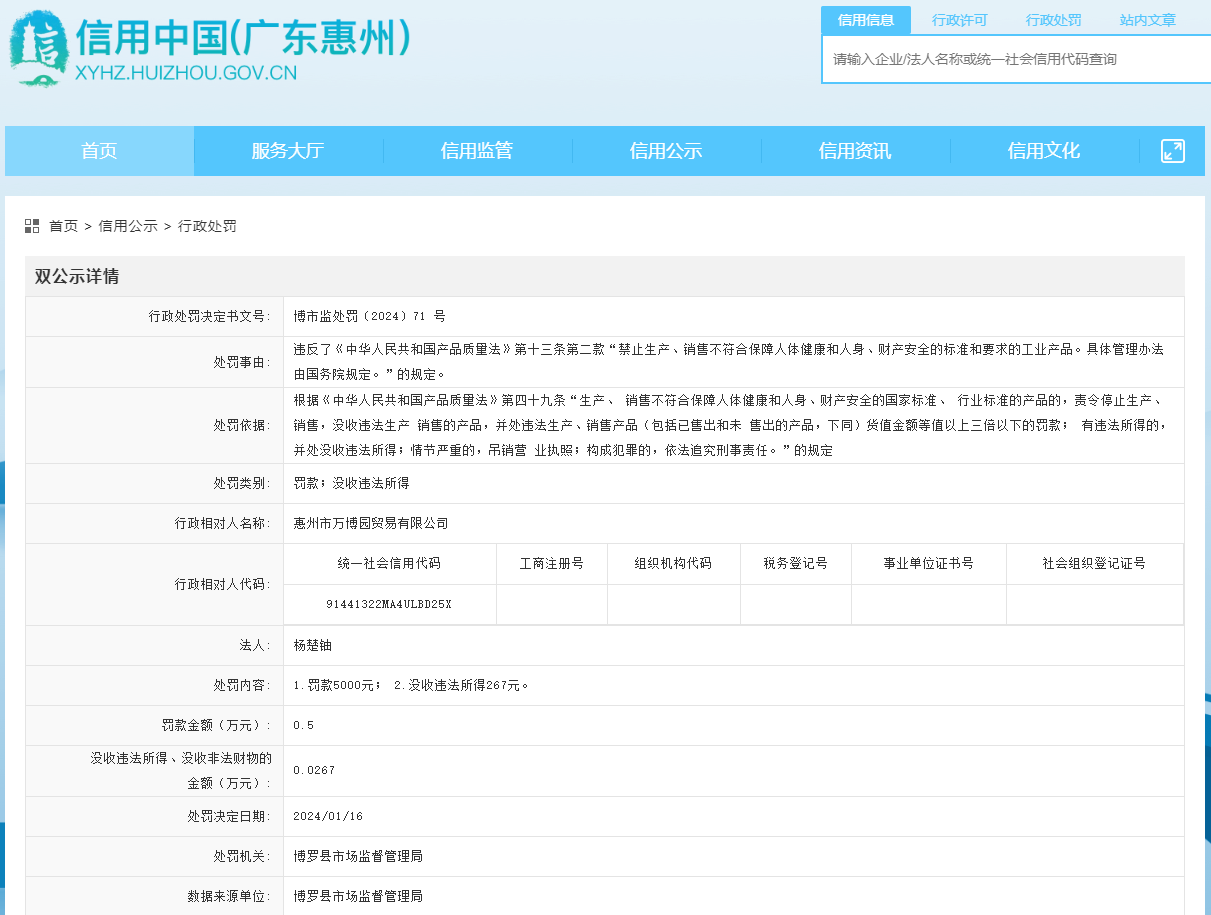
Task: Click the 处罚依据 row label
Action: (242, 425)
